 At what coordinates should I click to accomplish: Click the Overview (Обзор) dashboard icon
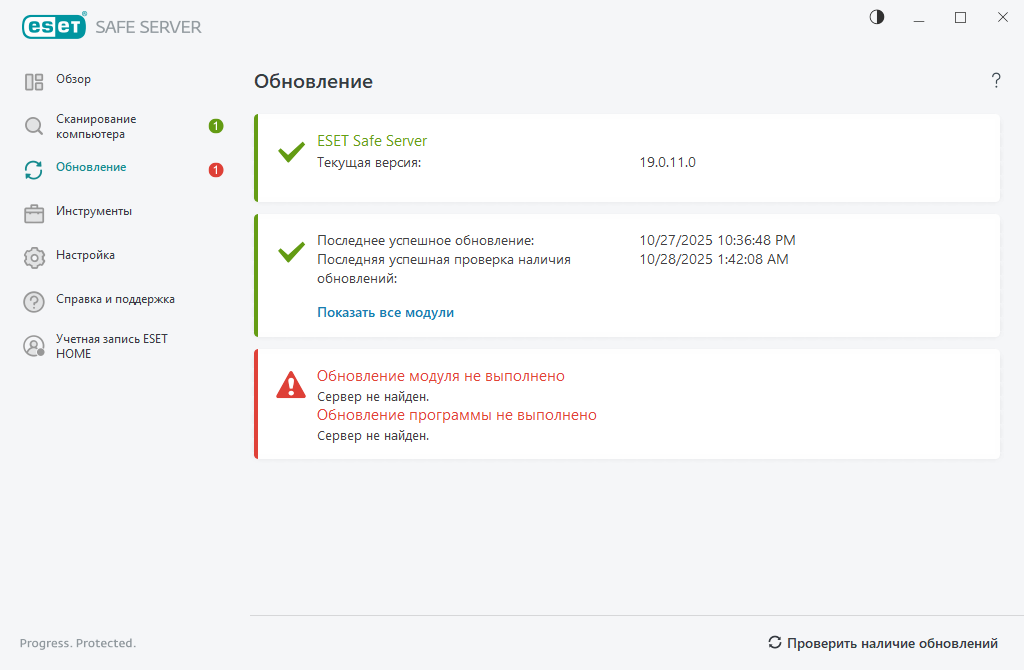coord(34,82)
